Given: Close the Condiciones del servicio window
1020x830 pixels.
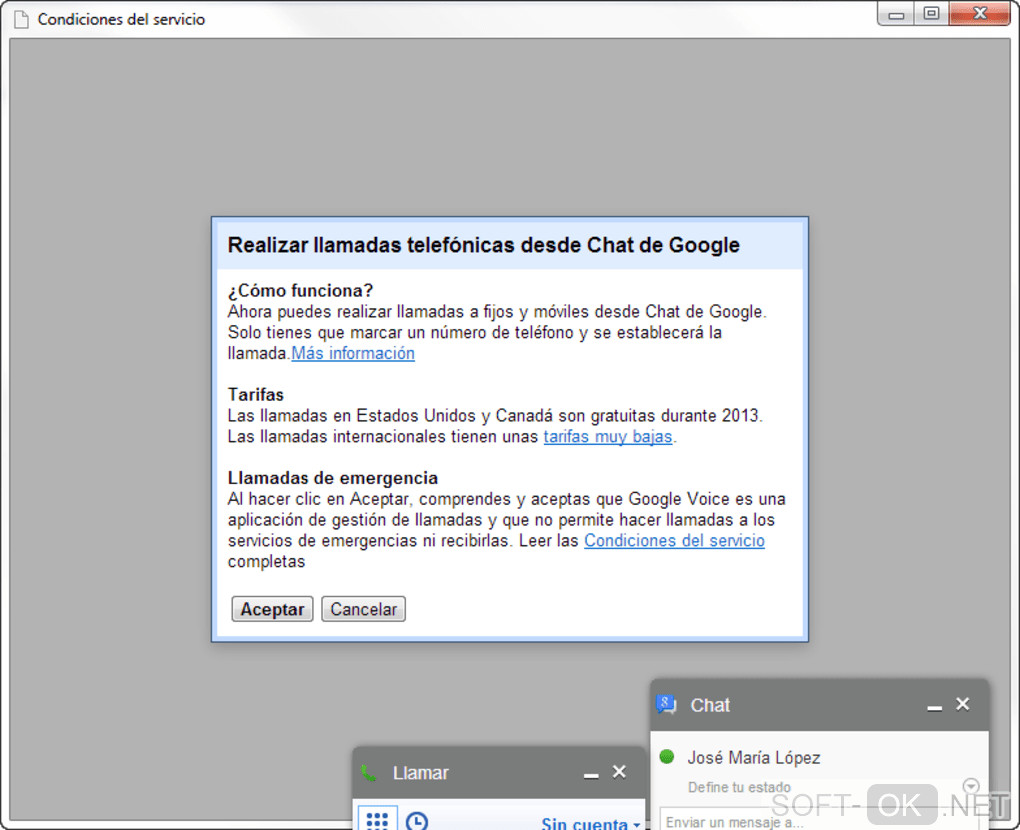Looking at the screenshot, I should pos(980,14).
